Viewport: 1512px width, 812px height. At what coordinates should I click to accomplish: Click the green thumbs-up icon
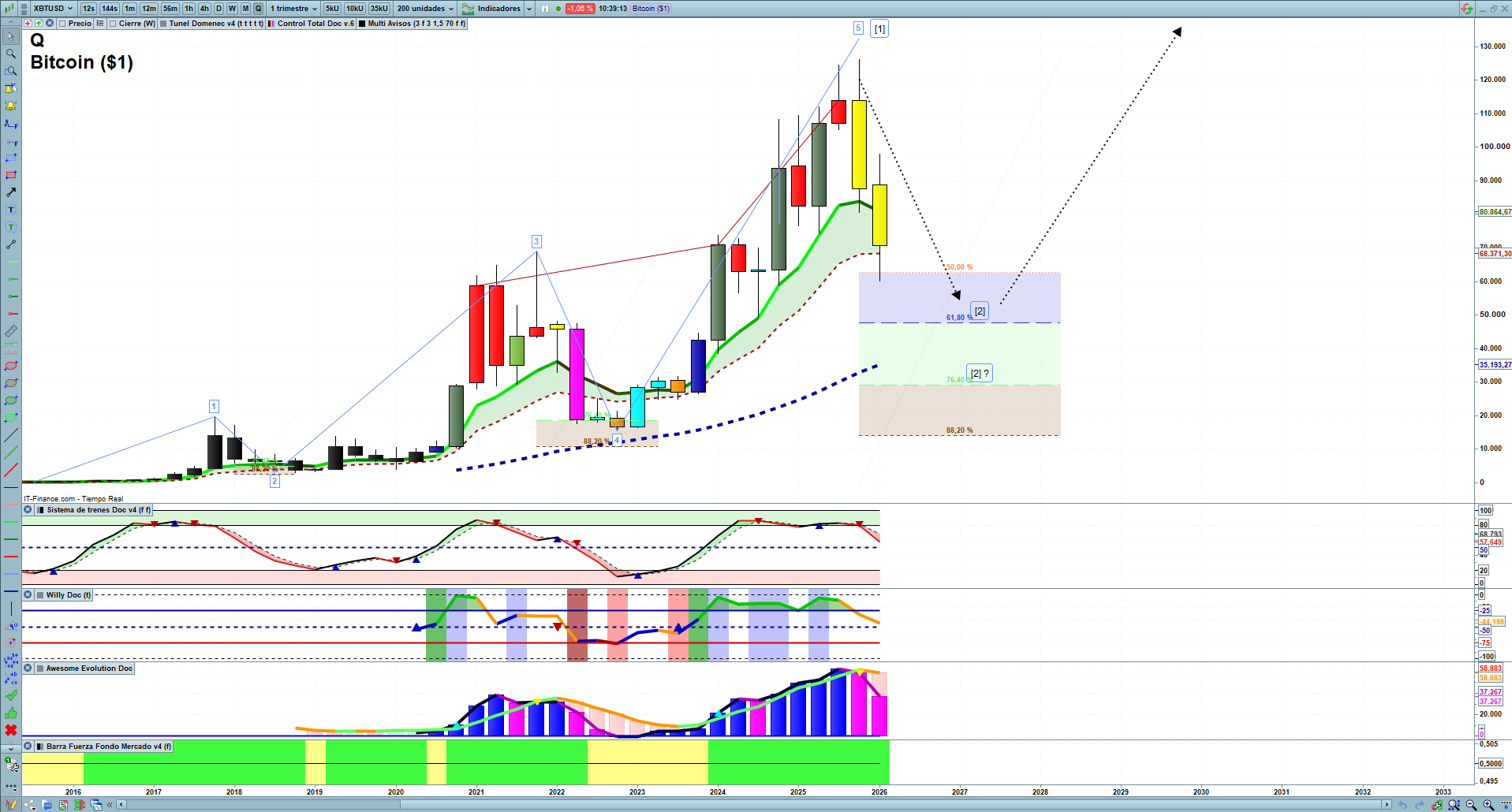(11, 713)
